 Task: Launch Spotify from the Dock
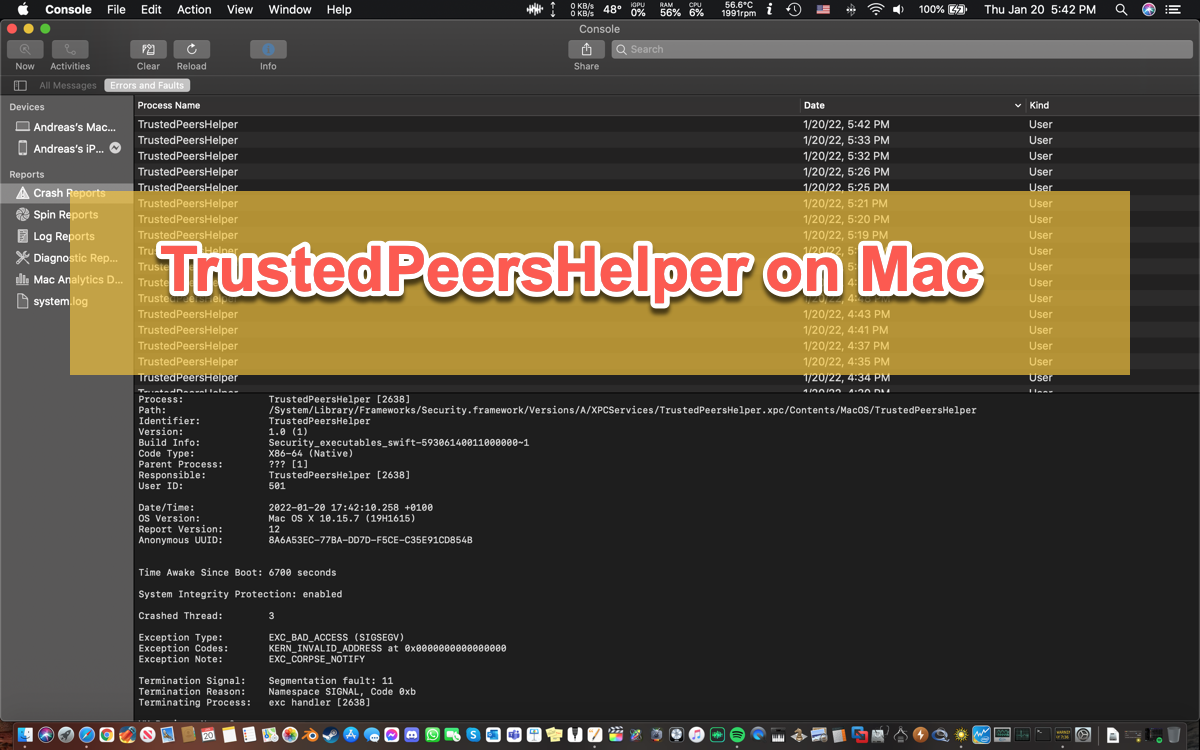[x=737, y=735]
